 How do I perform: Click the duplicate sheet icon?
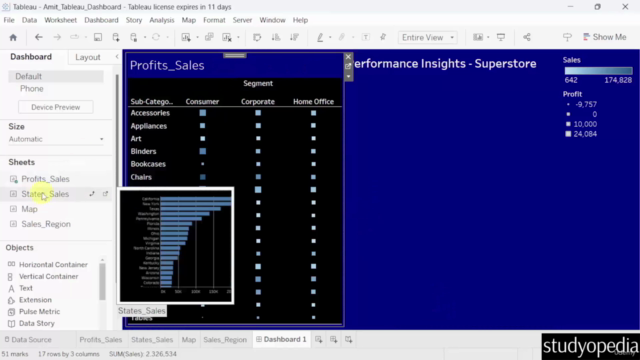209,38
